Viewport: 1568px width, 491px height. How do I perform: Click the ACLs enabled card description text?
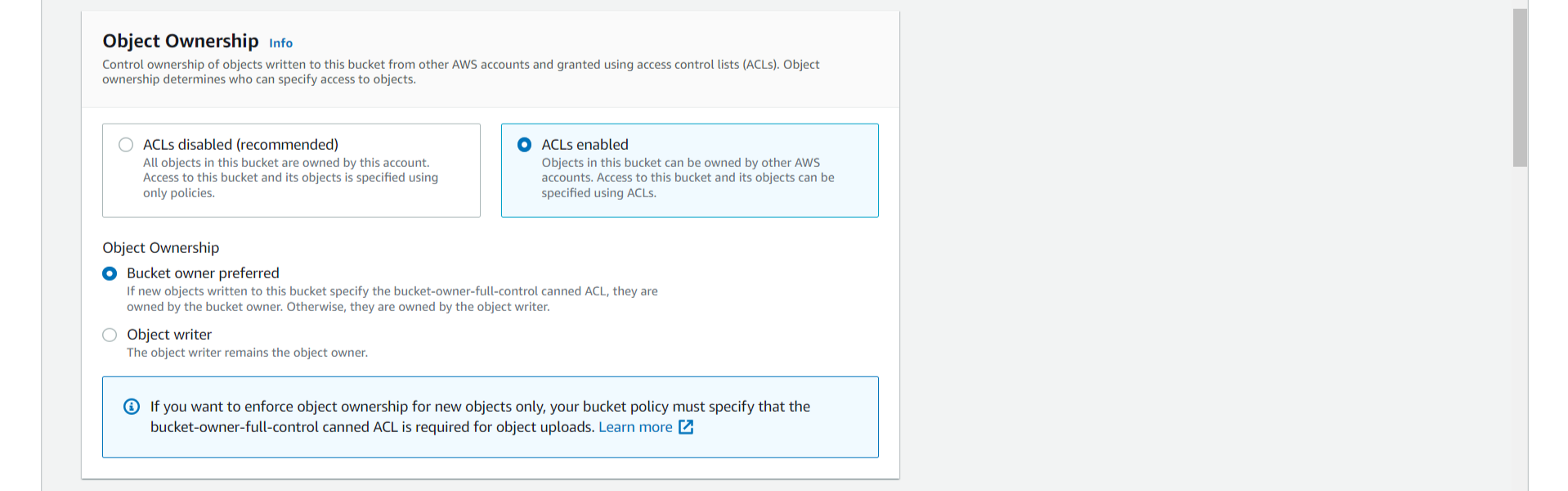tap(688, 178)
